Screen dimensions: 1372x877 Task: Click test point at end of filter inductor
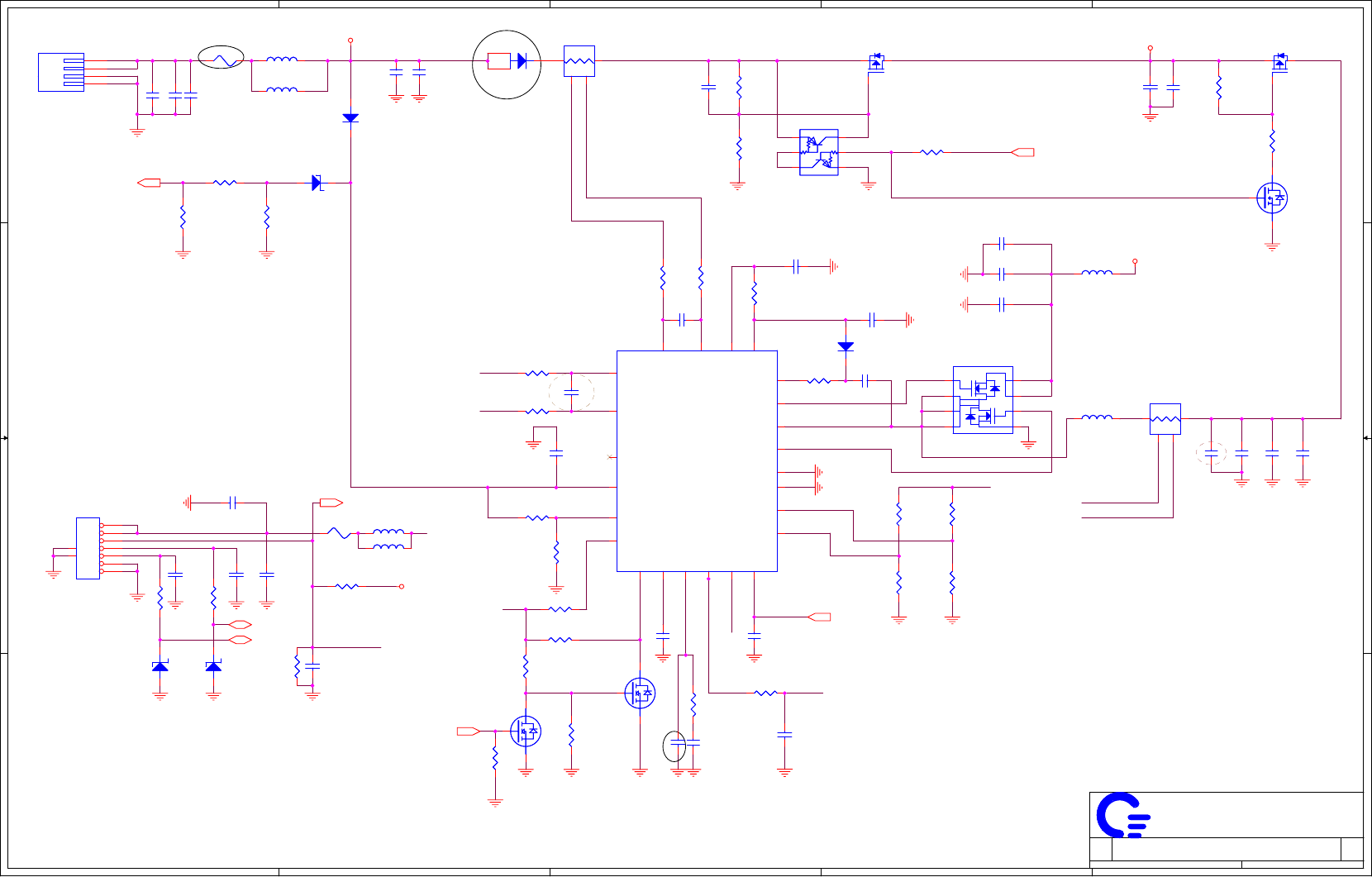[1135, 261]
